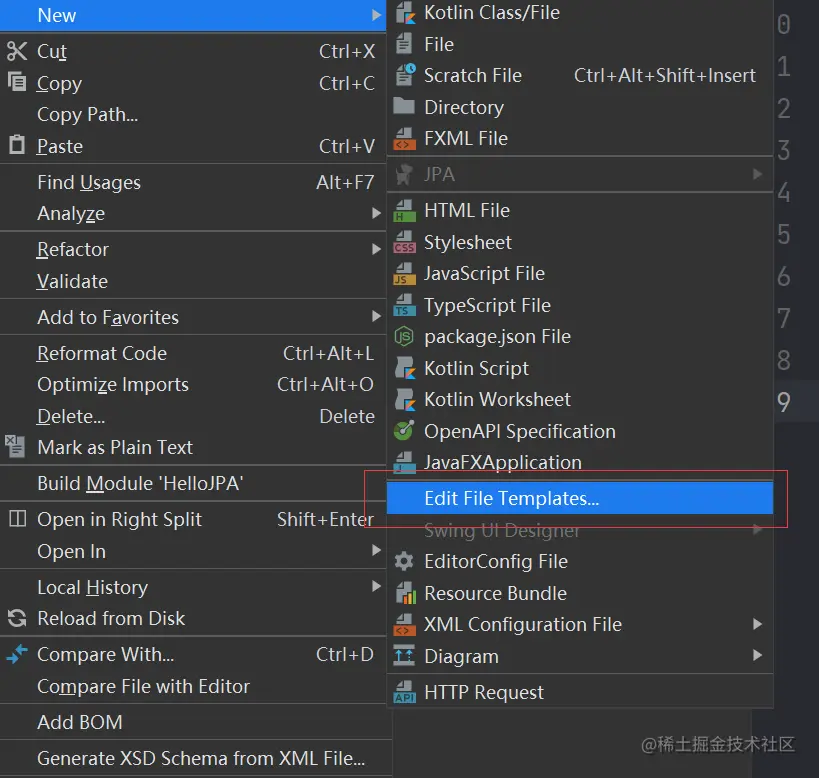819x778 pixels.
Task: Click Compare With… option
Action: (x=105, y=655)
